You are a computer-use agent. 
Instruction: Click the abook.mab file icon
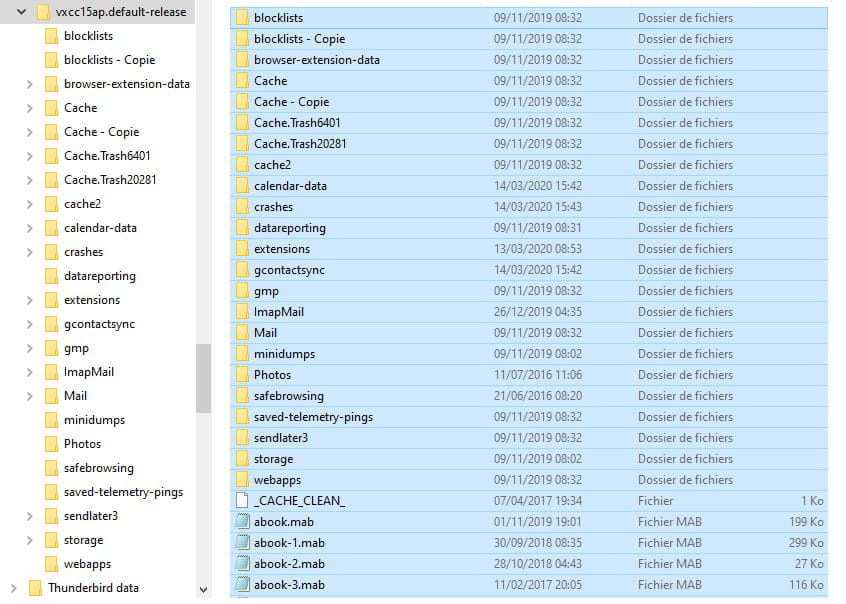243,522
